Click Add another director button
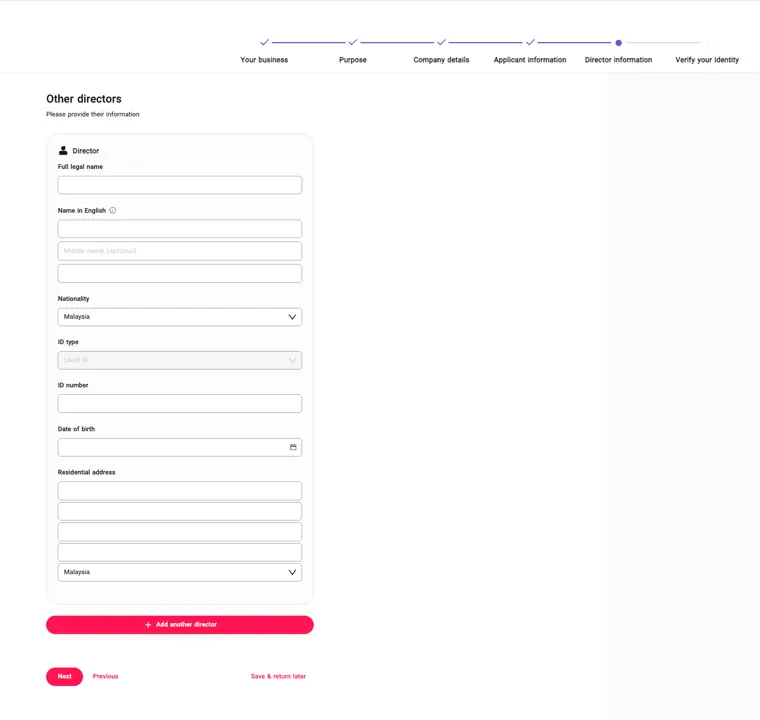The image size is (760, 720). (180, 624)
